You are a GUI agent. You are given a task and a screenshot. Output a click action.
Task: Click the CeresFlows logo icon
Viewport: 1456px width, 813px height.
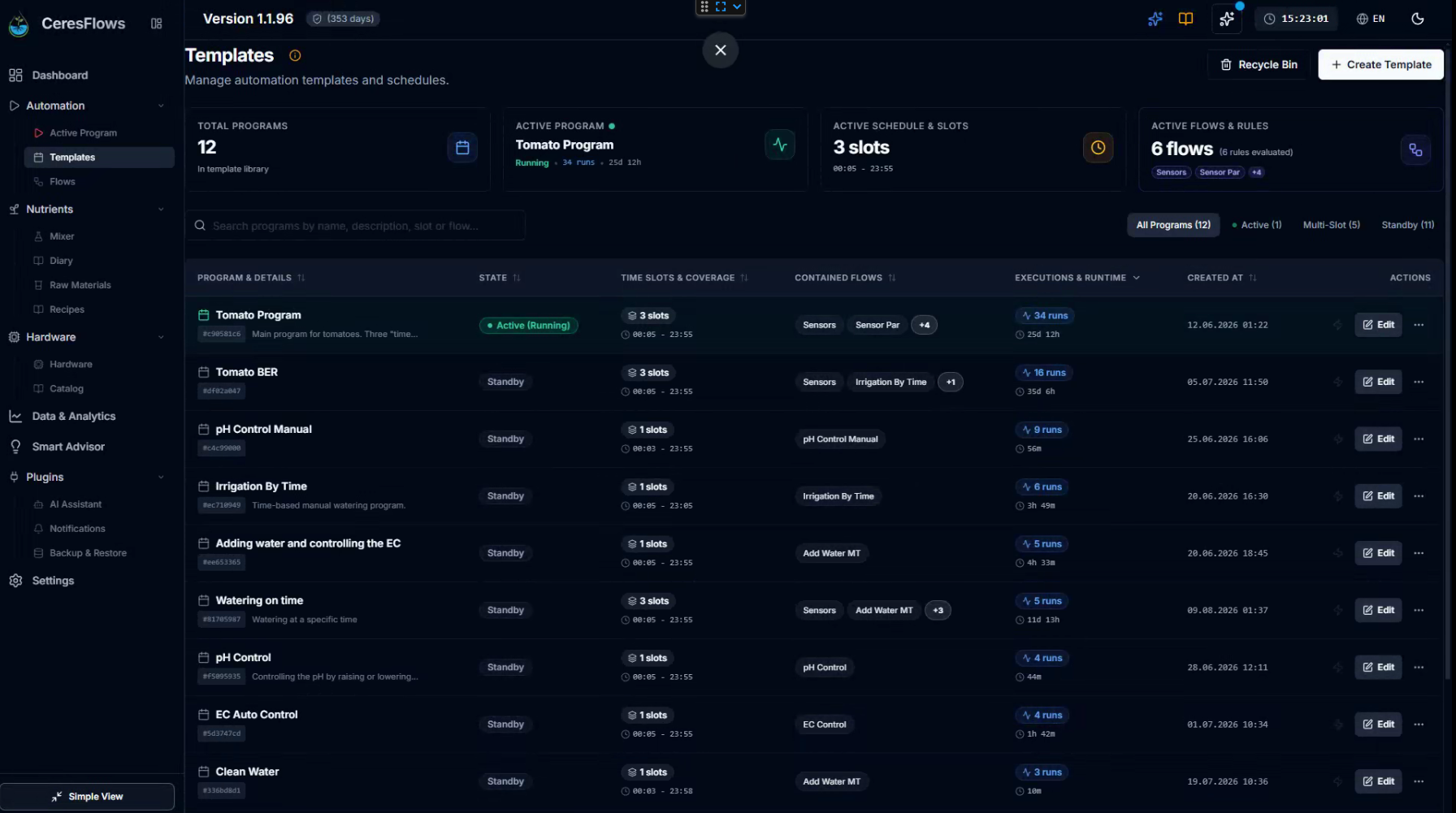pos(19,25)
